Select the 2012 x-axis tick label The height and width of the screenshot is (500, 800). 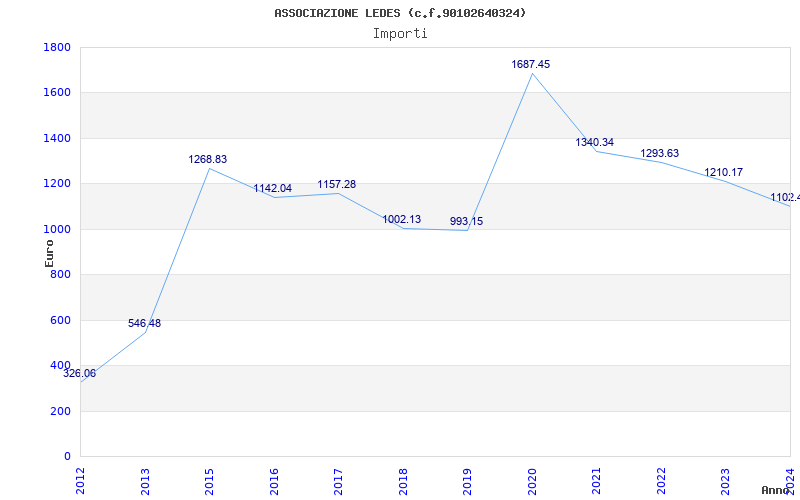(x=81, y=481)
